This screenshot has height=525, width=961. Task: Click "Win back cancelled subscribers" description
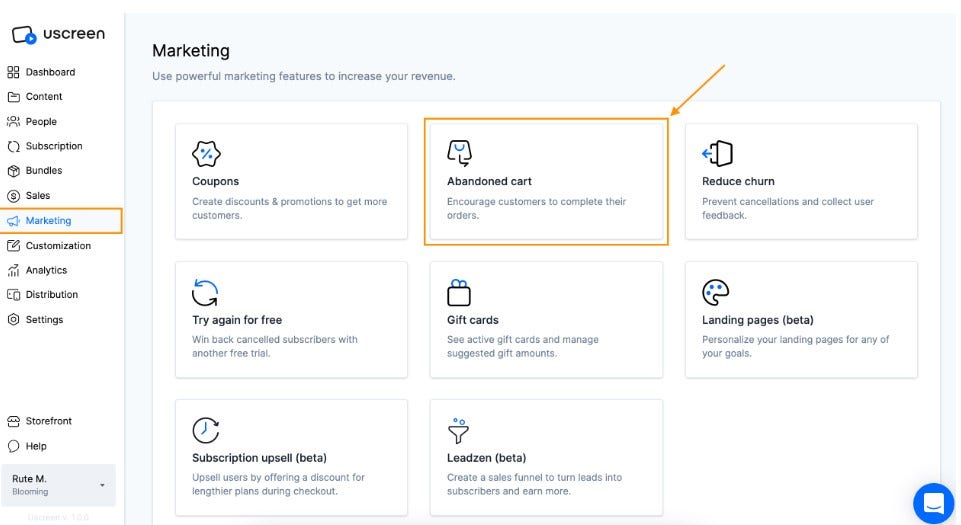(275, 346)
